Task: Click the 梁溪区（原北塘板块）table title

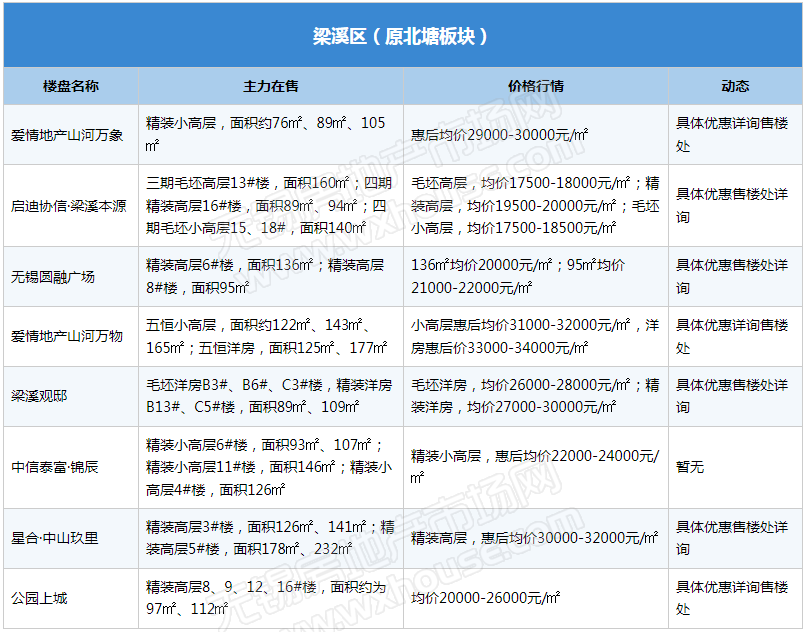Action: pos(402,37)
